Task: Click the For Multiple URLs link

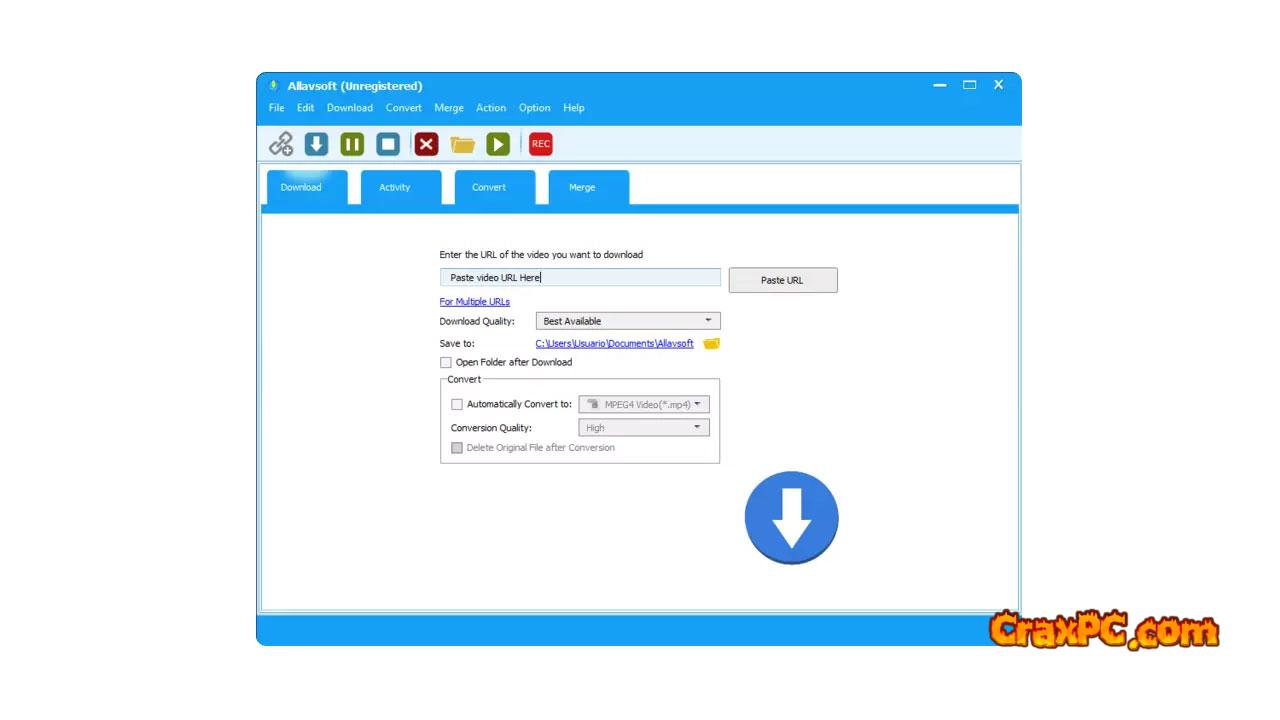Action: coord(475,302)
